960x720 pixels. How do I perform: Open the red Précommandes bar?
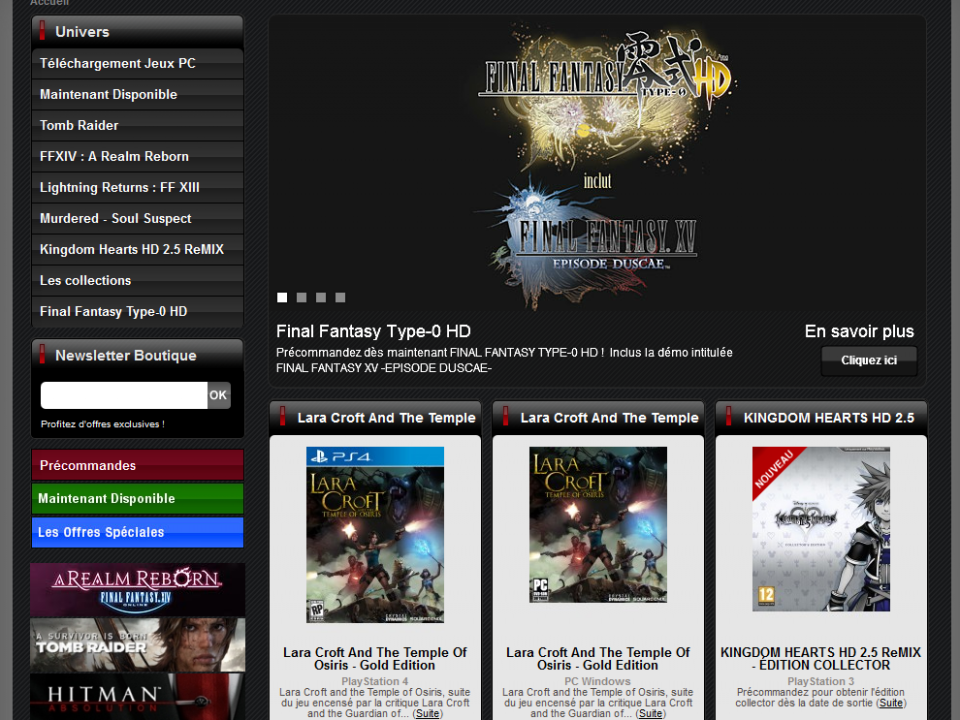click(x=137, y=465)
